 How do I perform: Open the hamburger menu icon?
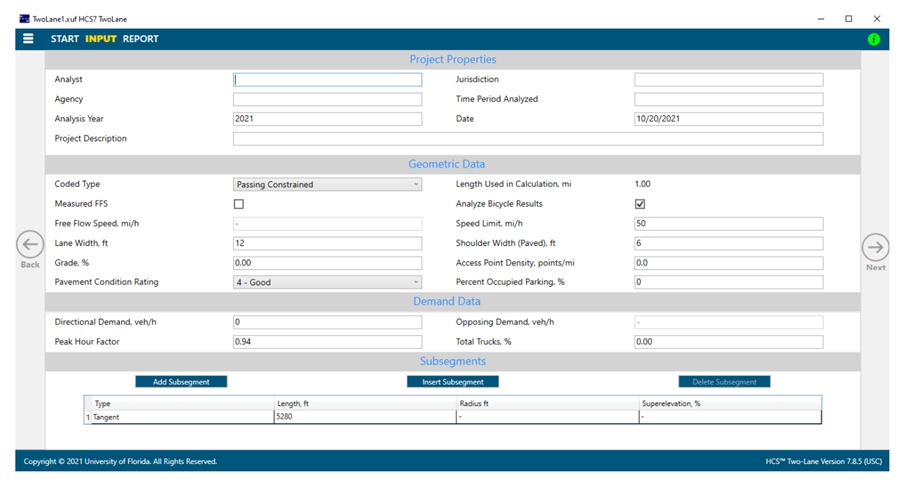[28, 39]
